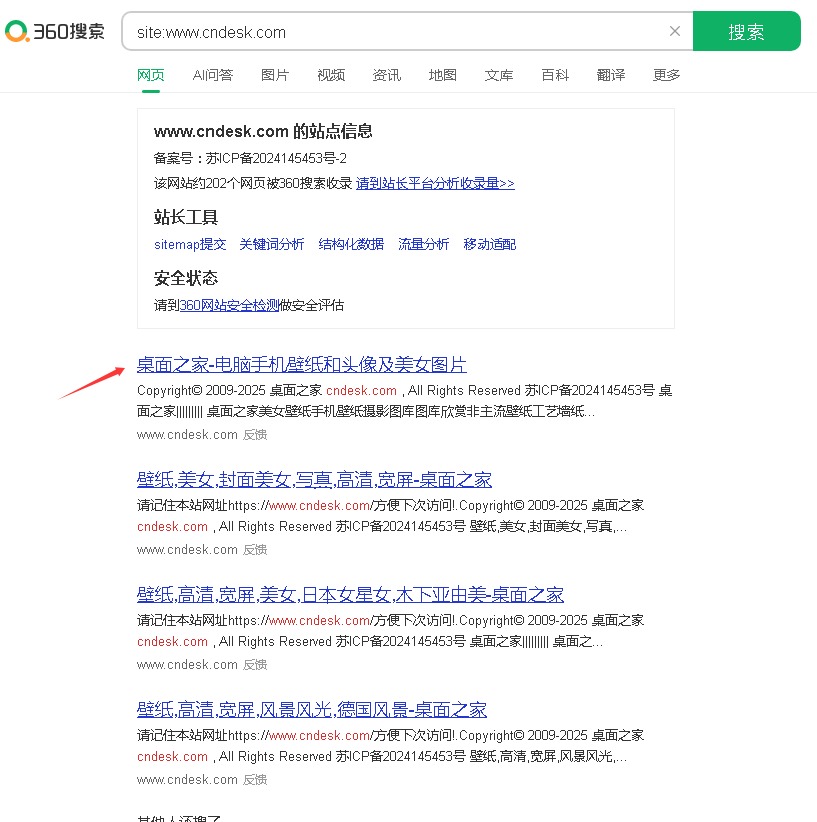This screenshot has width=817, height=822.
Task: Open the 关键词分析 webmaster tool link
Action: (272, 244)
